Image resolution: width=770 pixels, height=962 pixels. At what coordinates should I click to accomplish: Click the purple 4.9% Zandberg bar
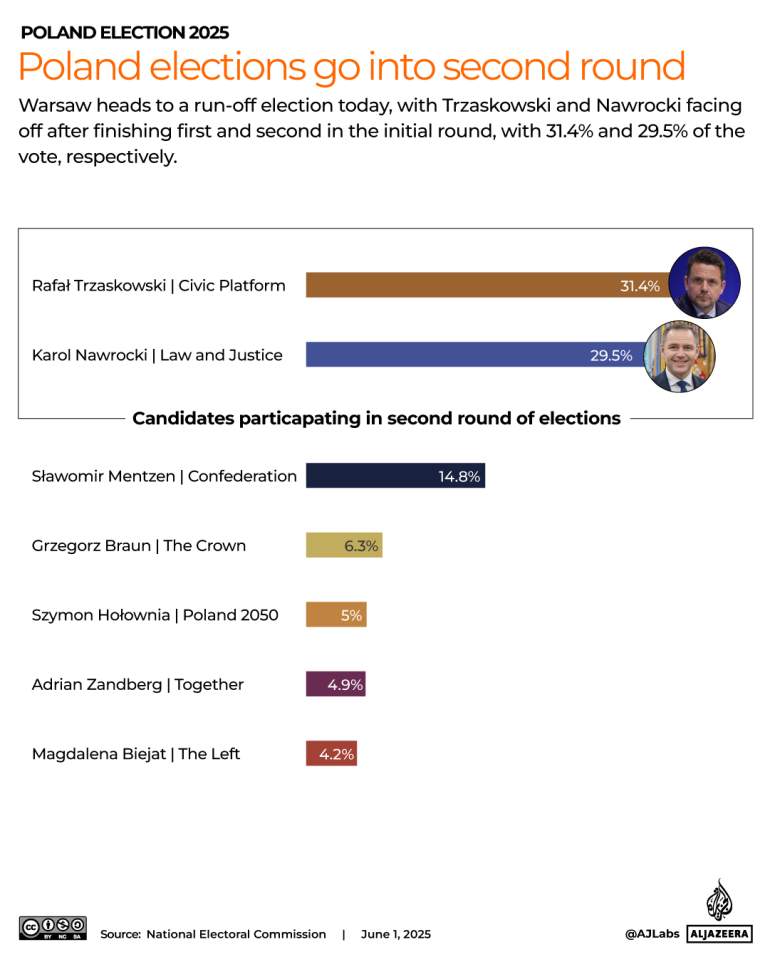click(335, 685)
